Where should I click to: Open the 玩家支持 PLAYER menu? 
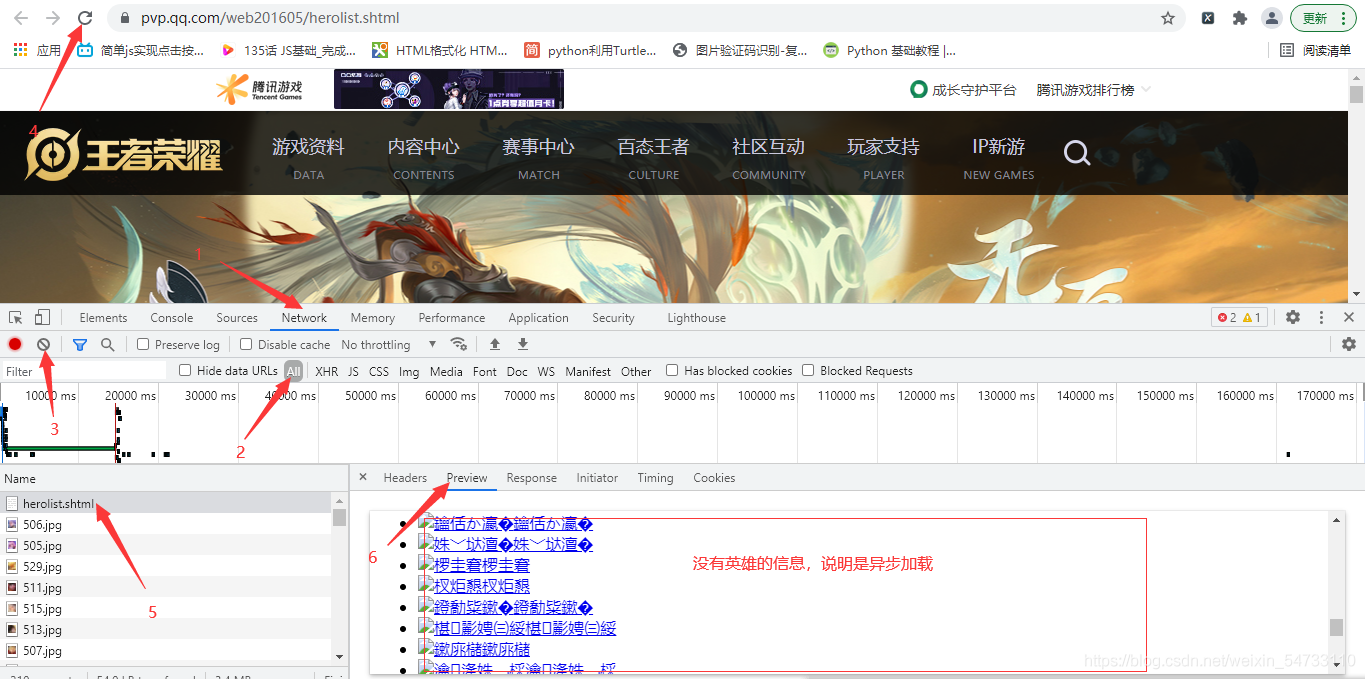pyautogui.click(x=884, y=158)
